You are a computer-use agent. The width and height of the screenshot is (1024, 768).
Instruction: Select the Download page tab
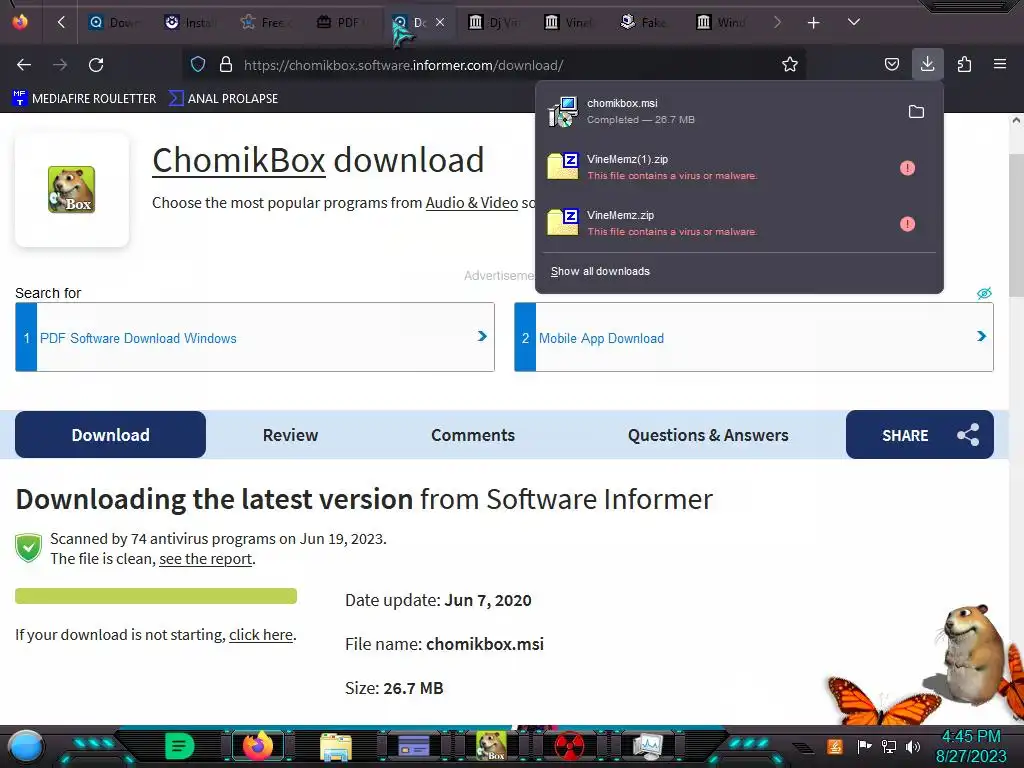point(110,435)
